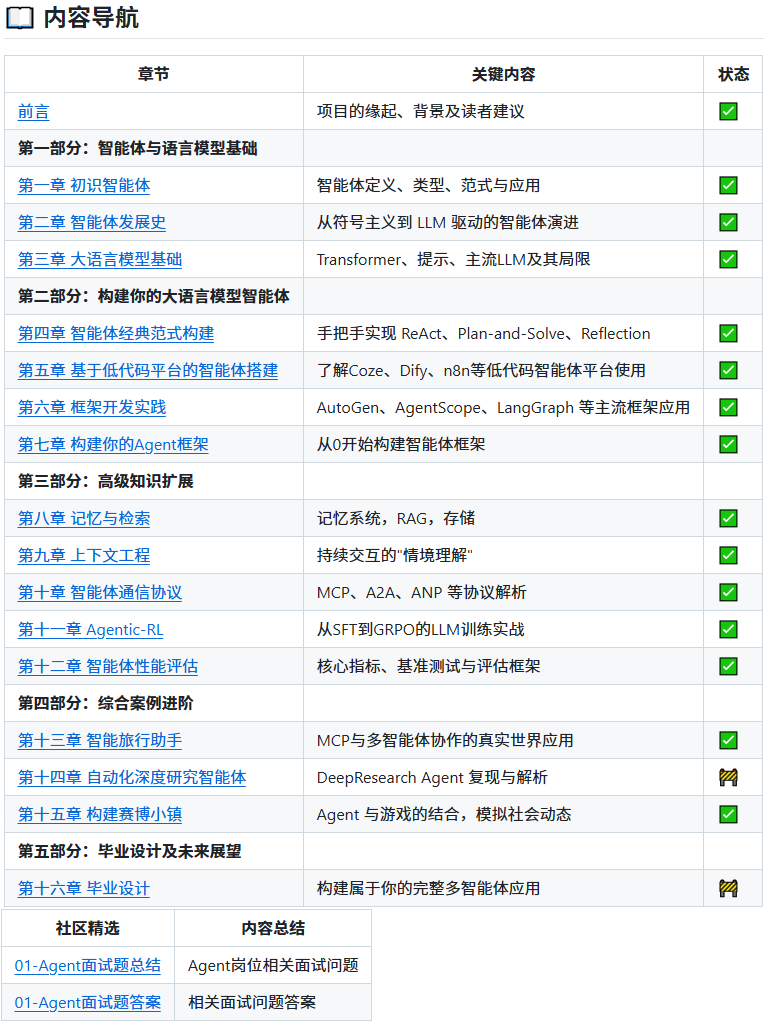The width and height of the screenshot is (764, 1026).
Task: Click green check icon in 第四章 row
Action: pyautogui.click(x=728, y=334)
